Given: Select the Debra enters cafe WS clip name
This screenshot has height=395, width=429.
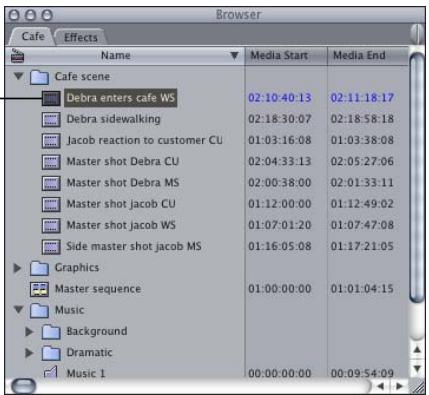Looking at the screenshot, I should coord(120,98).
